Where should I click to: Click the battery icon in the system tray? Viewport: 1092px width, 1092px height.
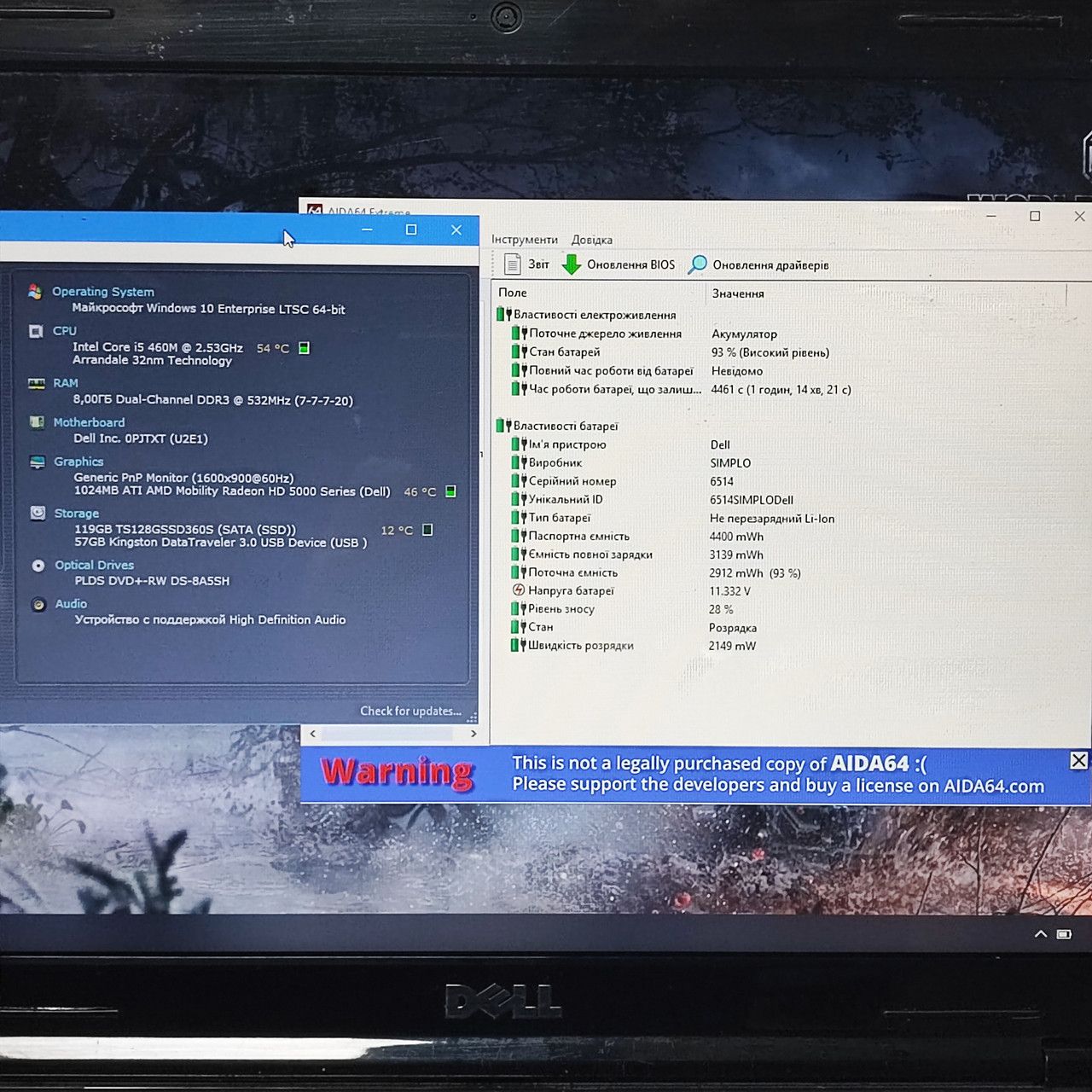point(1064,934)
